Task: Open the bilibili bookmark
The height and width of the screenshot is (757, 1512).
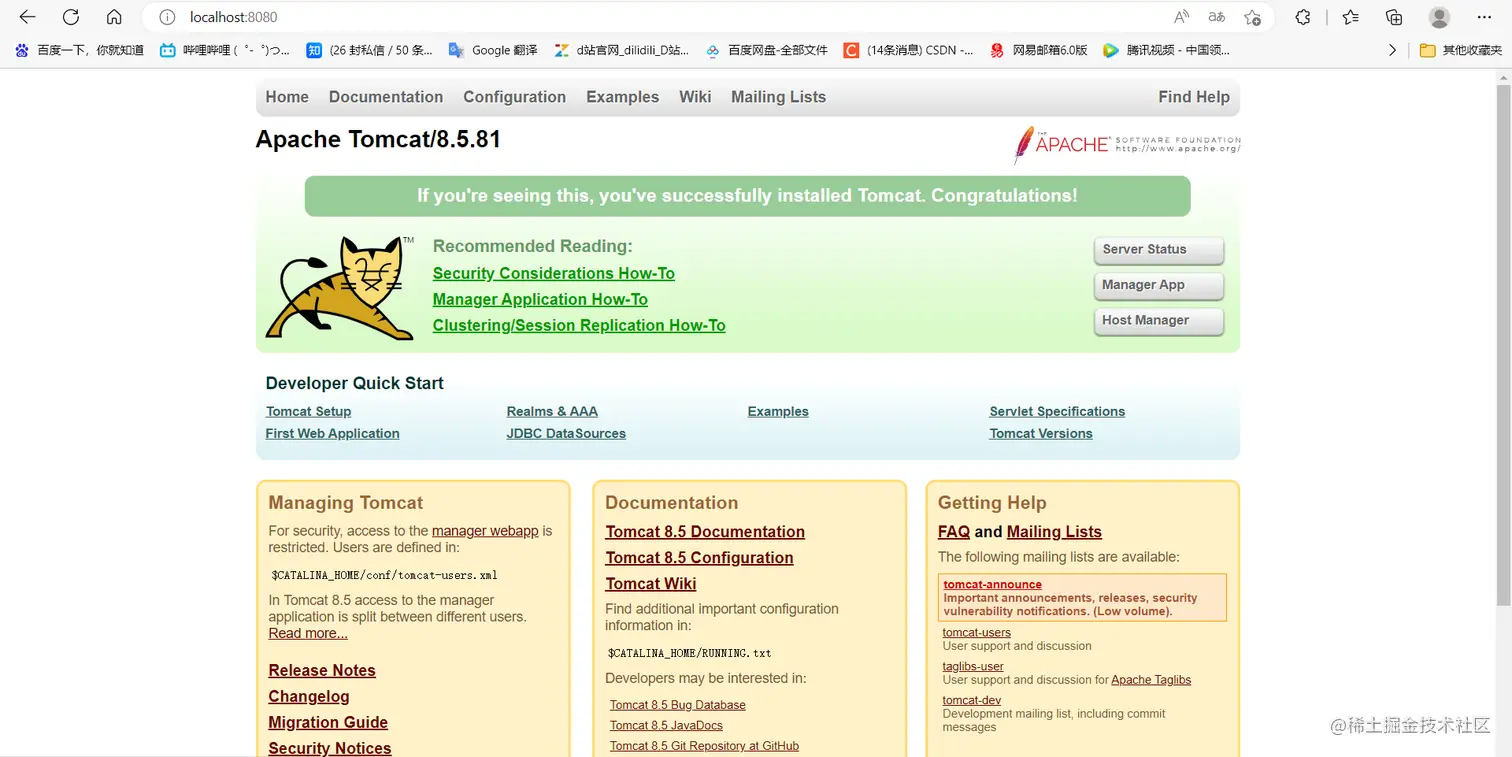Action: (x=225, y=50)
